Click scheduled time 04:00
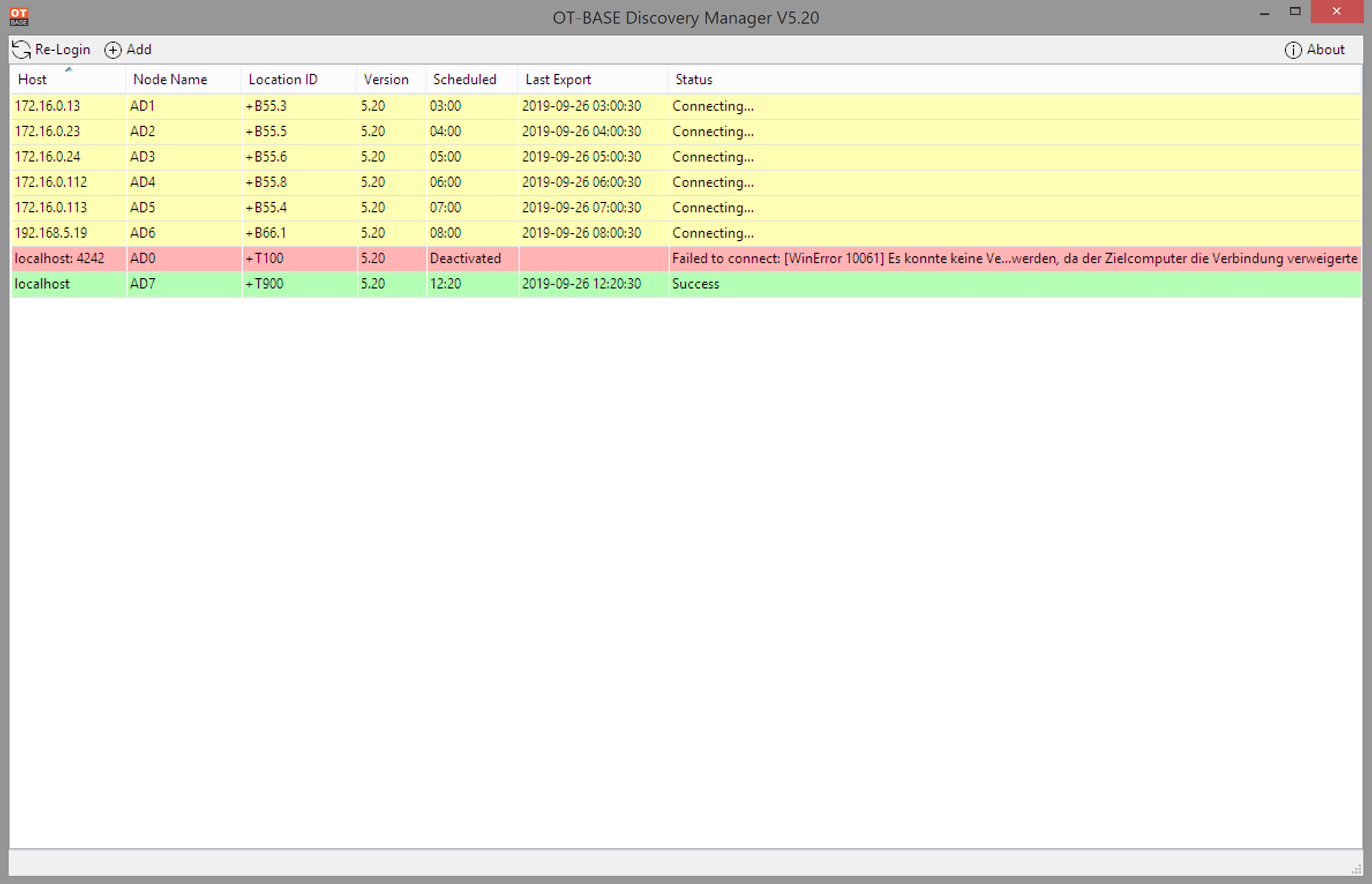Image resolution: width=1372 pixels, height=884 pixels. 445,132
